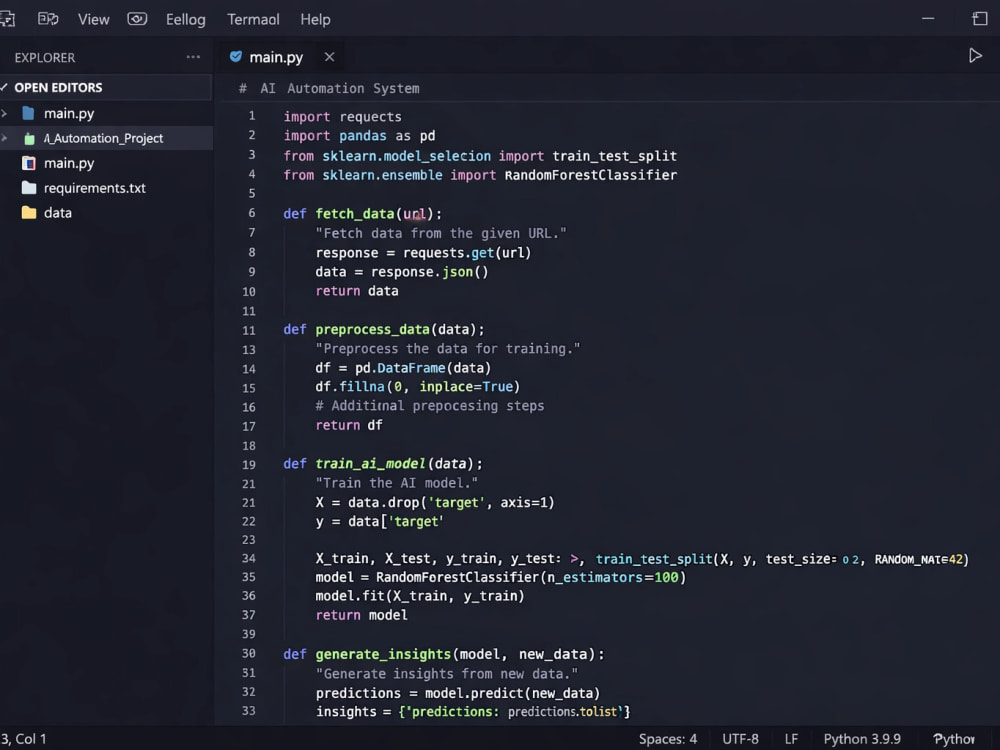Change indentation via Spaces: 4
This screenshot has width=1000, height=750.
point(668,739)
